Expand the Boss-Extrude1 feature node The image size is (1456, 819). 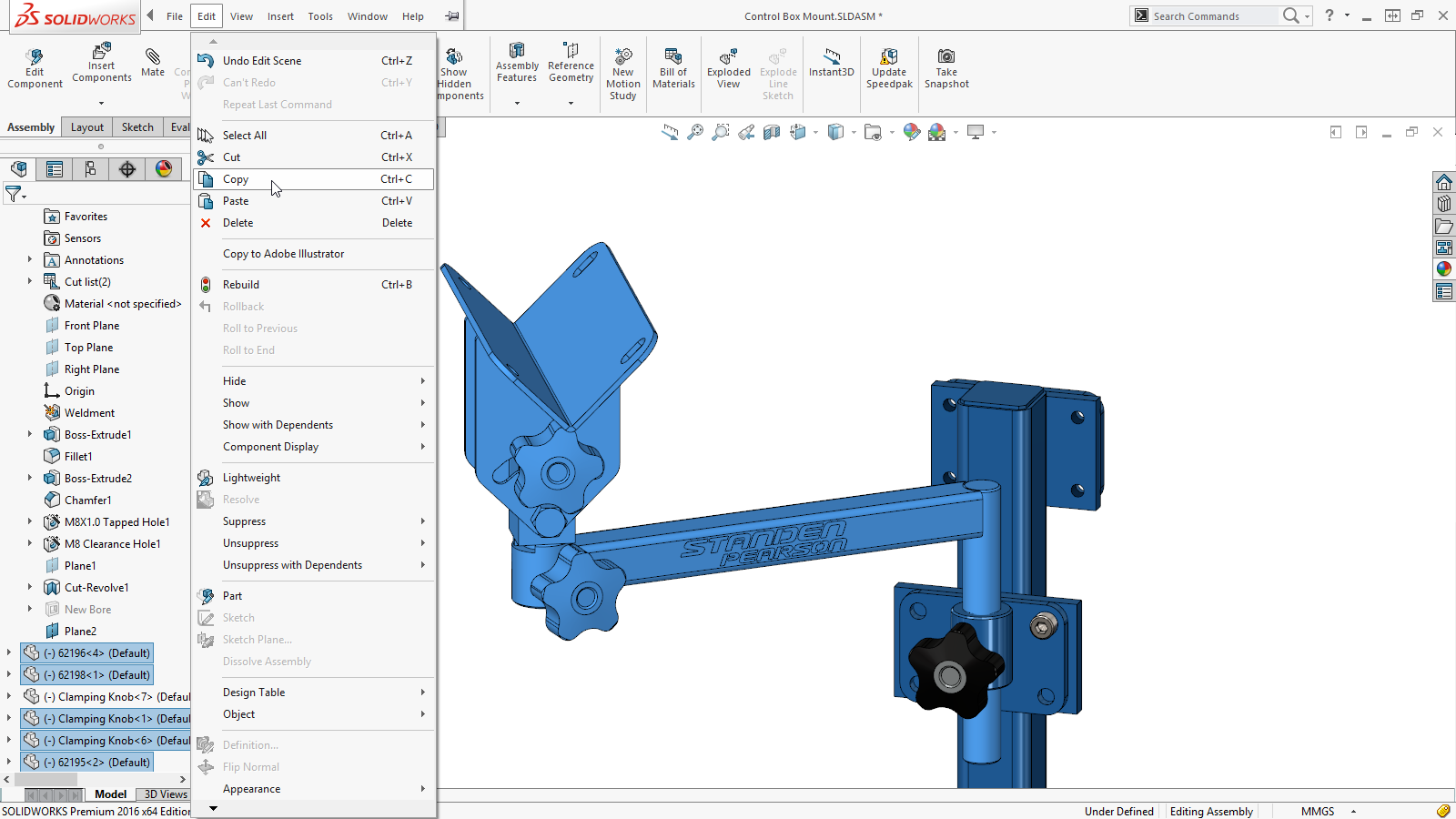click(30, 435)
